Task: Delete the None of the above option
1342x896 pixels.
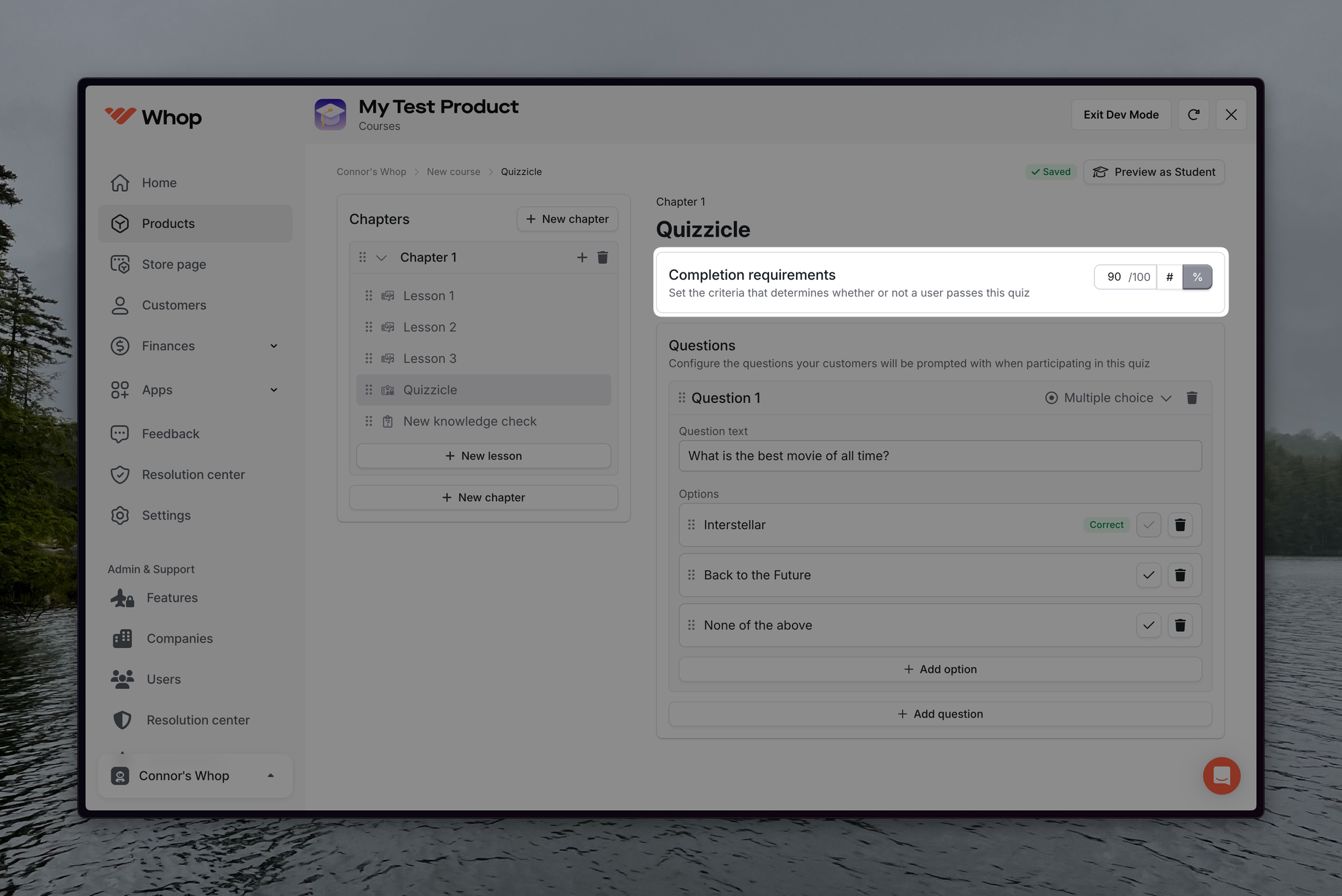Action: (1180, 625)
